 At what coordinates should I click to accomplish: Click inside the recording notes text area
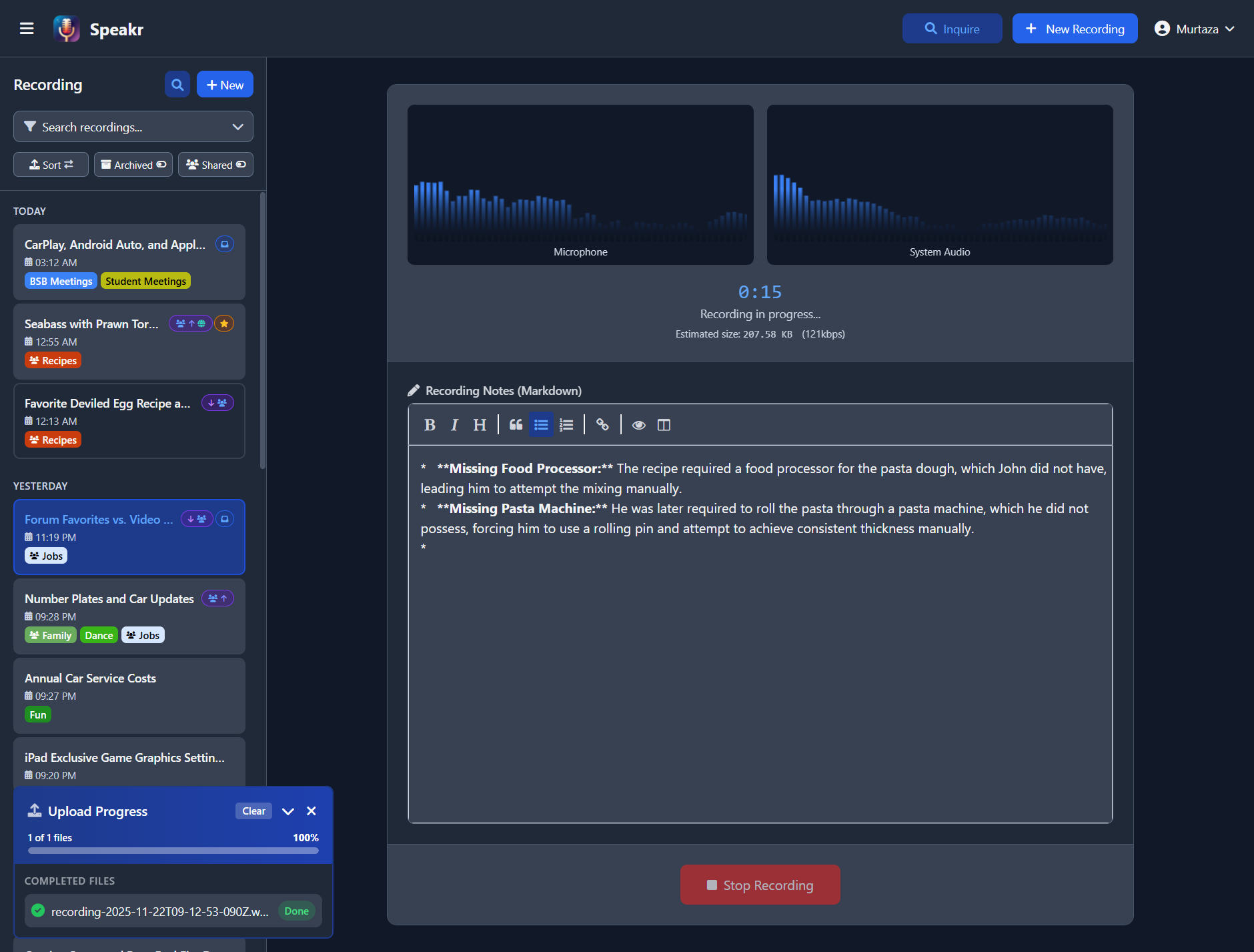760,667
